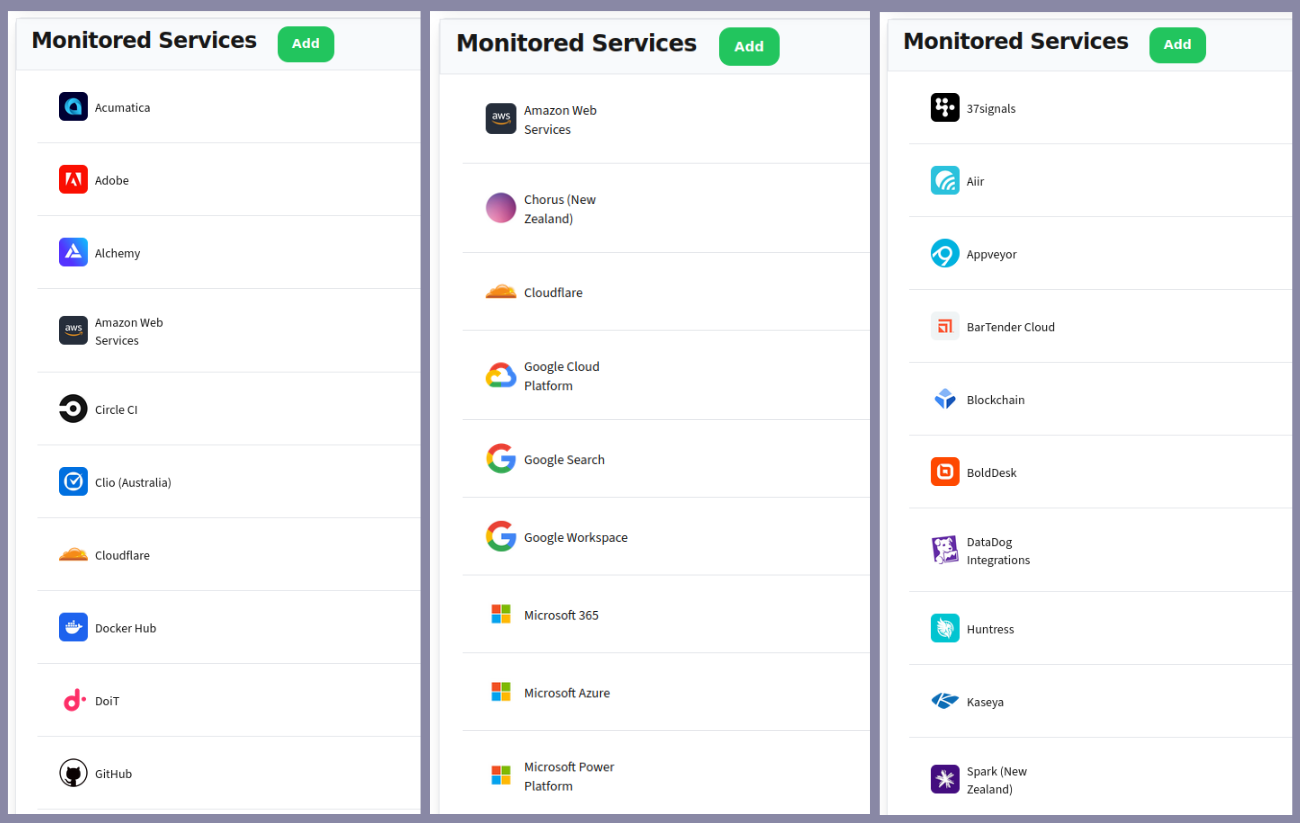Screen dimensions: 1300x823
Task: Open the Google Workspace service label
Action: 575,538
